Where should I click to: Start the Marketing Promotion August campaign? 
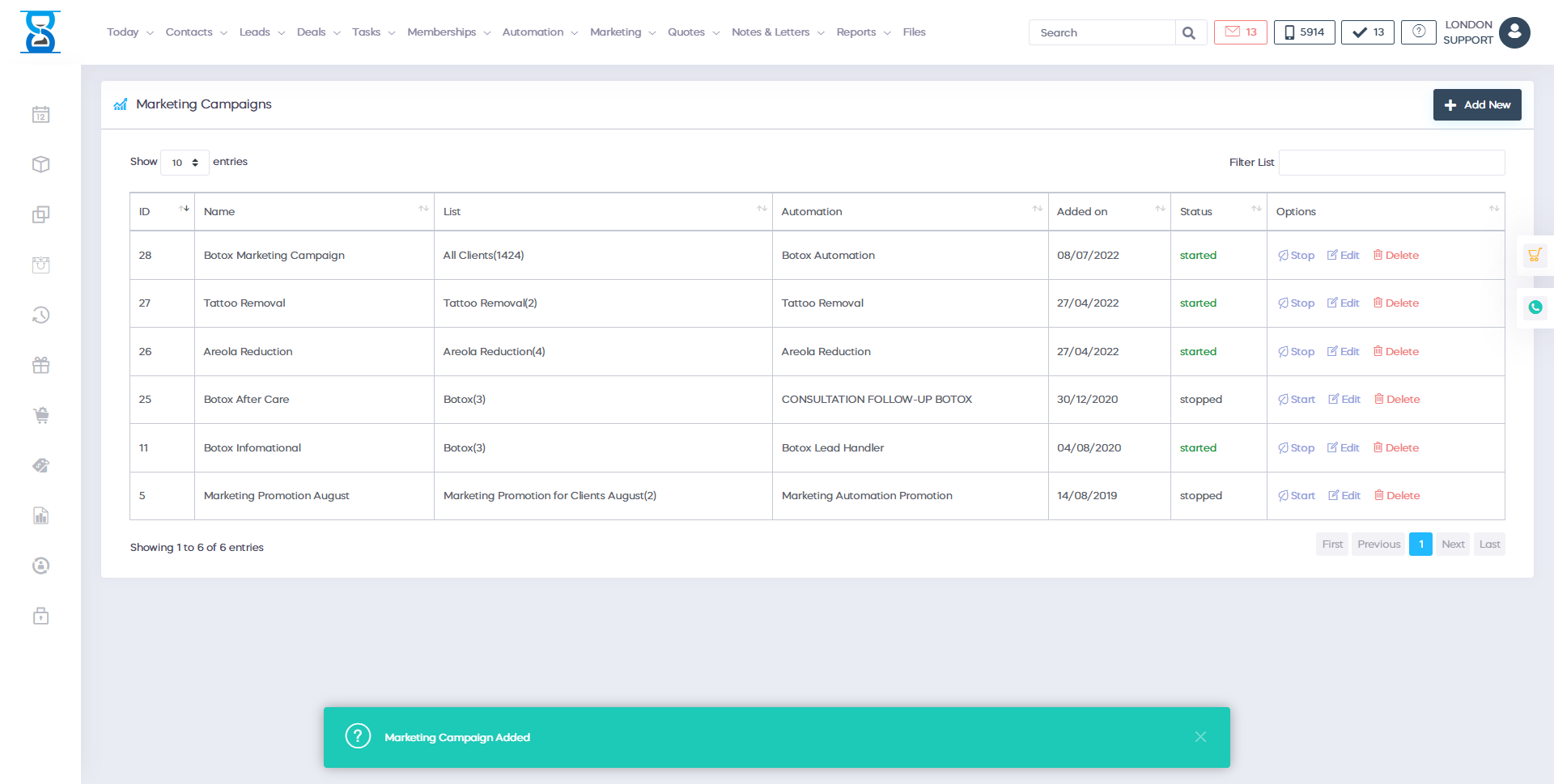(1297, 496)
